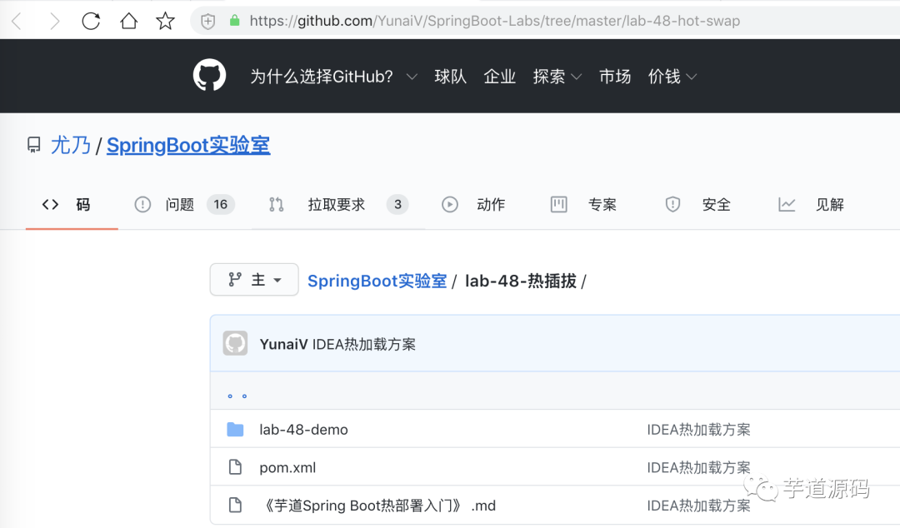900x528 pixels.
Task: Click lab-48-demo folder icon
Action: [x=235, y=430]
